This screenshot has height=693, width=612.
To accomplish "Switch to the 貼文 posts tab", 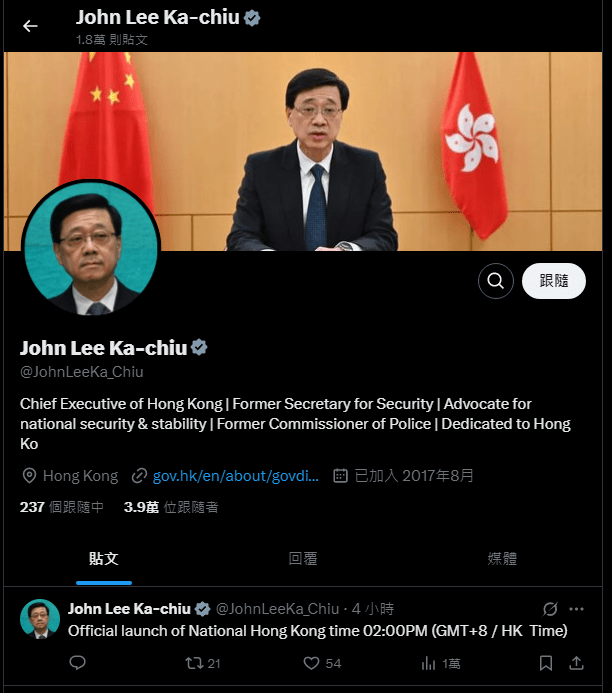I will pyautogui.click(x=103, y=559).
